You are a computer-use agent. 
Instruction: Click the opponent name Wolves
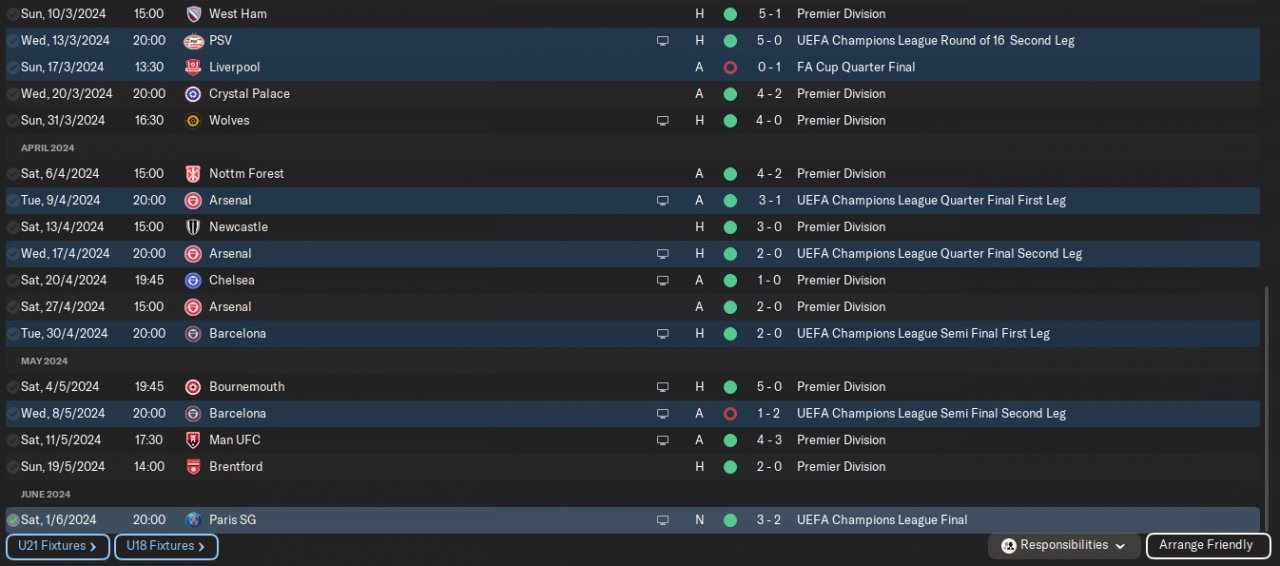tap(229, 121)
